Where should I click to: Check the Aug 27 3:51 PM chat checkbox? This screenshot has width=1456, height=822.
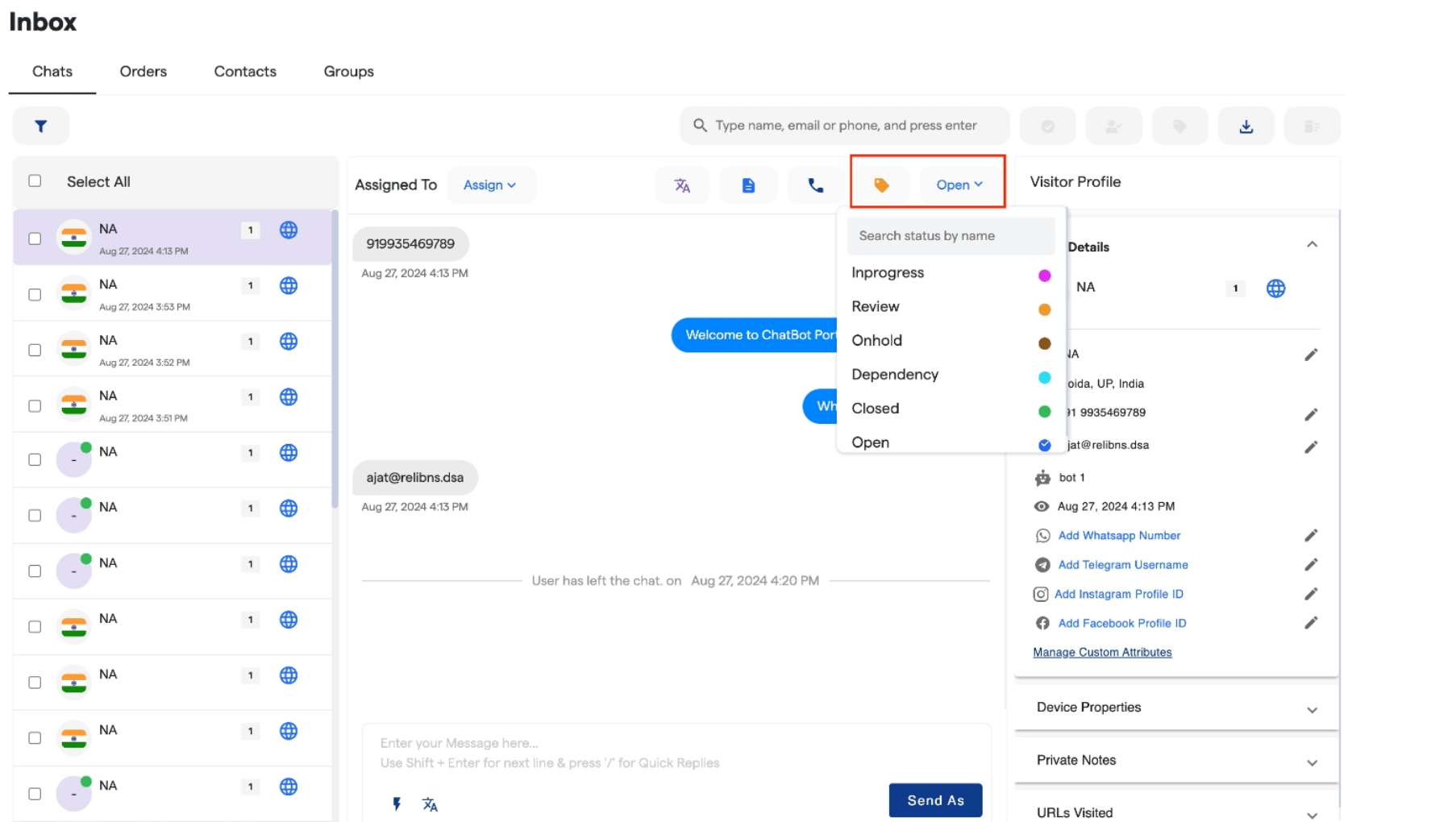(35, 405)
